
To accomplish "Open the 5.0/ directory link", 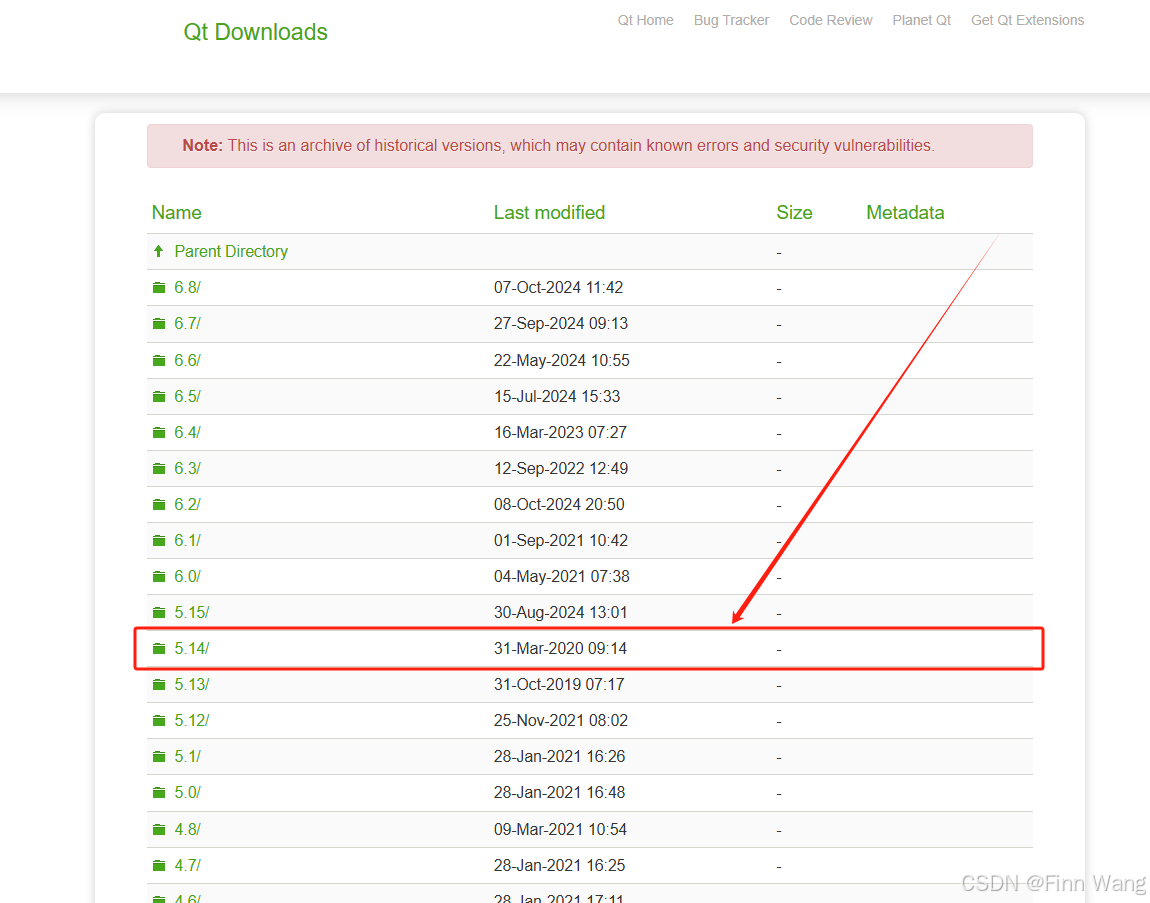I will (187, 792).
